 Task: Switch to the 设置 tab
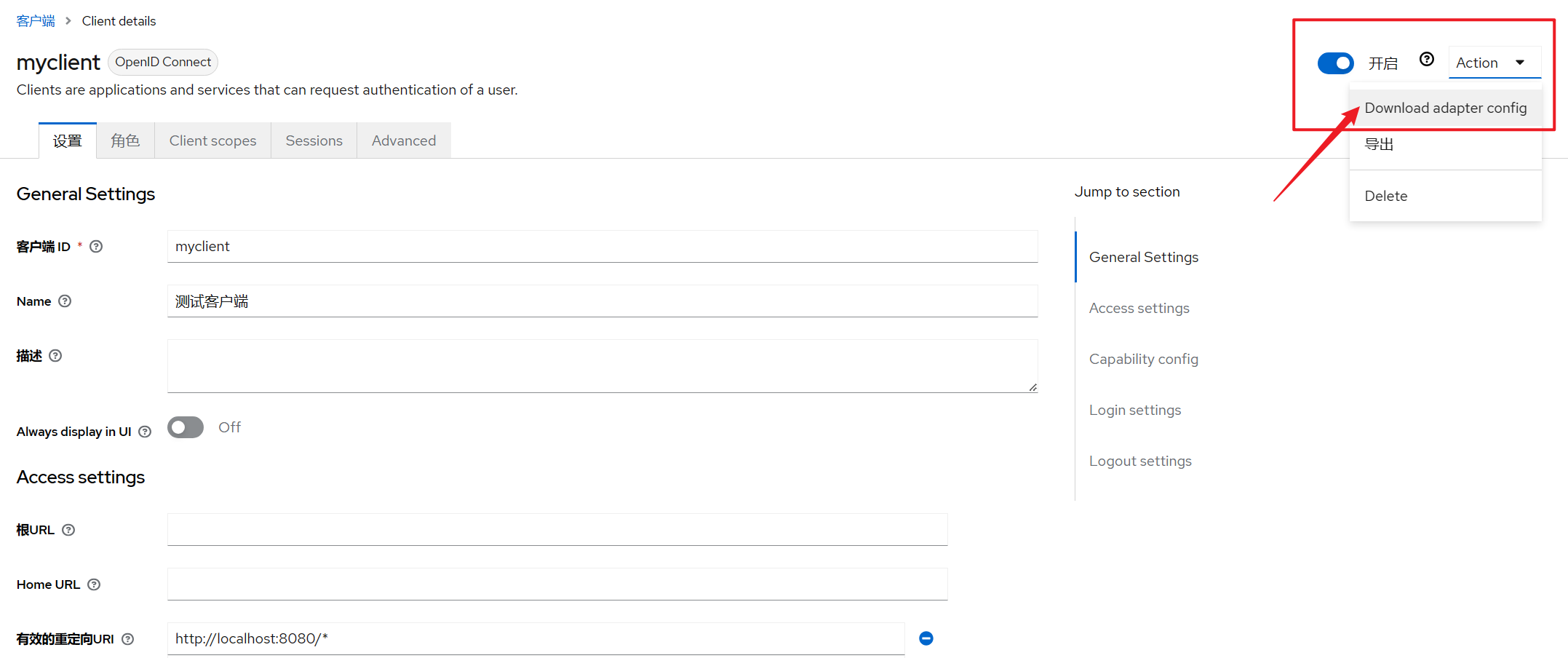tap(68, 140)
